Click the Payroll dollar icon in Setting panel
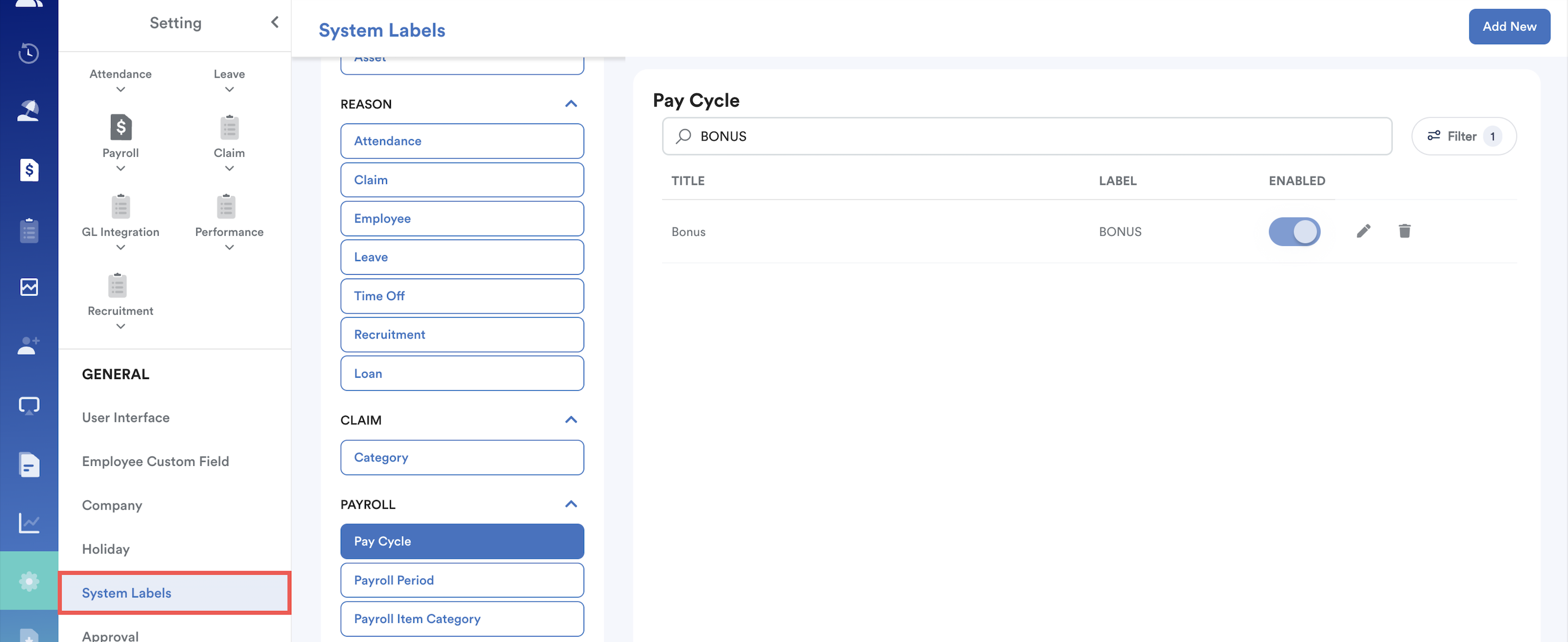 (x=120, y=128)
